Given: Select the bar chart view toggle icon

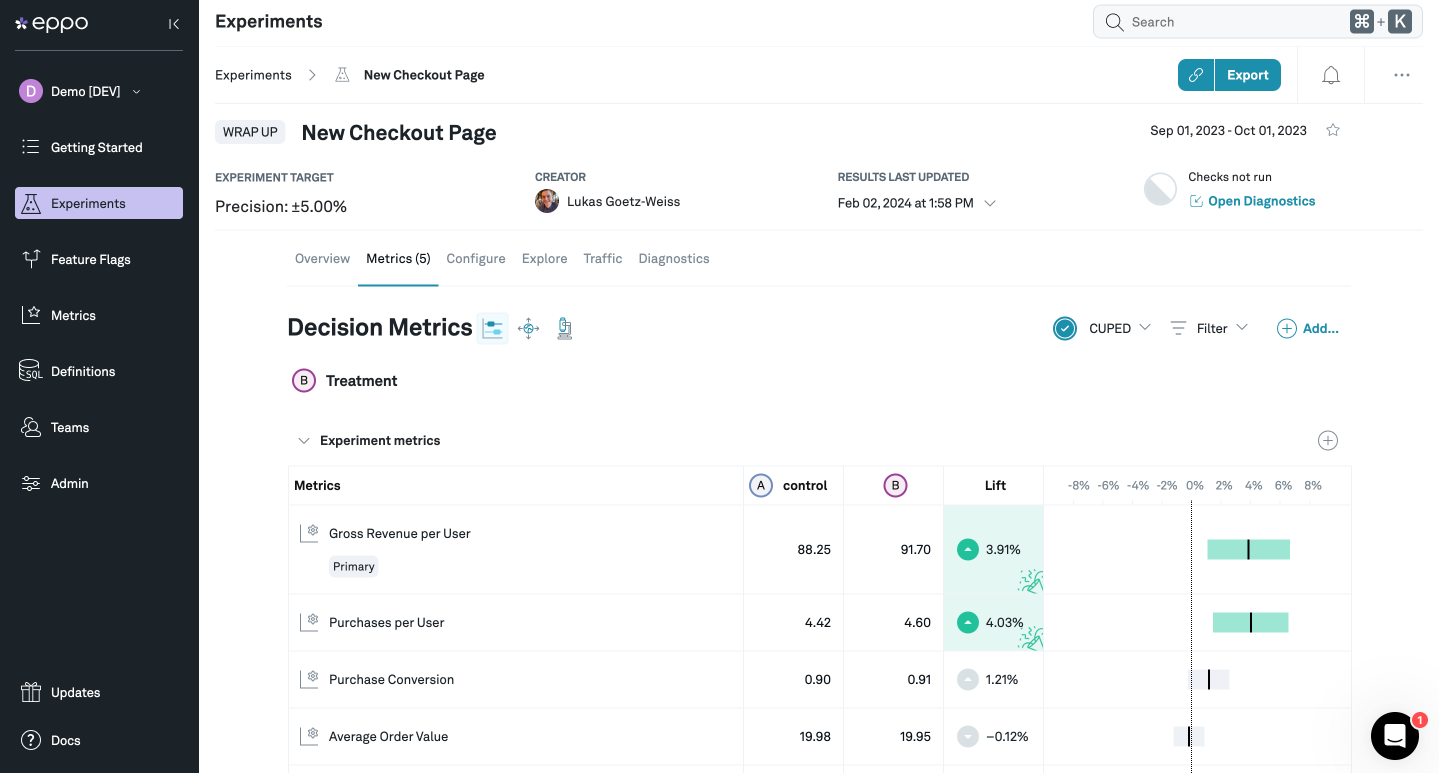Looking at the screenshot, I should point(492,328).
